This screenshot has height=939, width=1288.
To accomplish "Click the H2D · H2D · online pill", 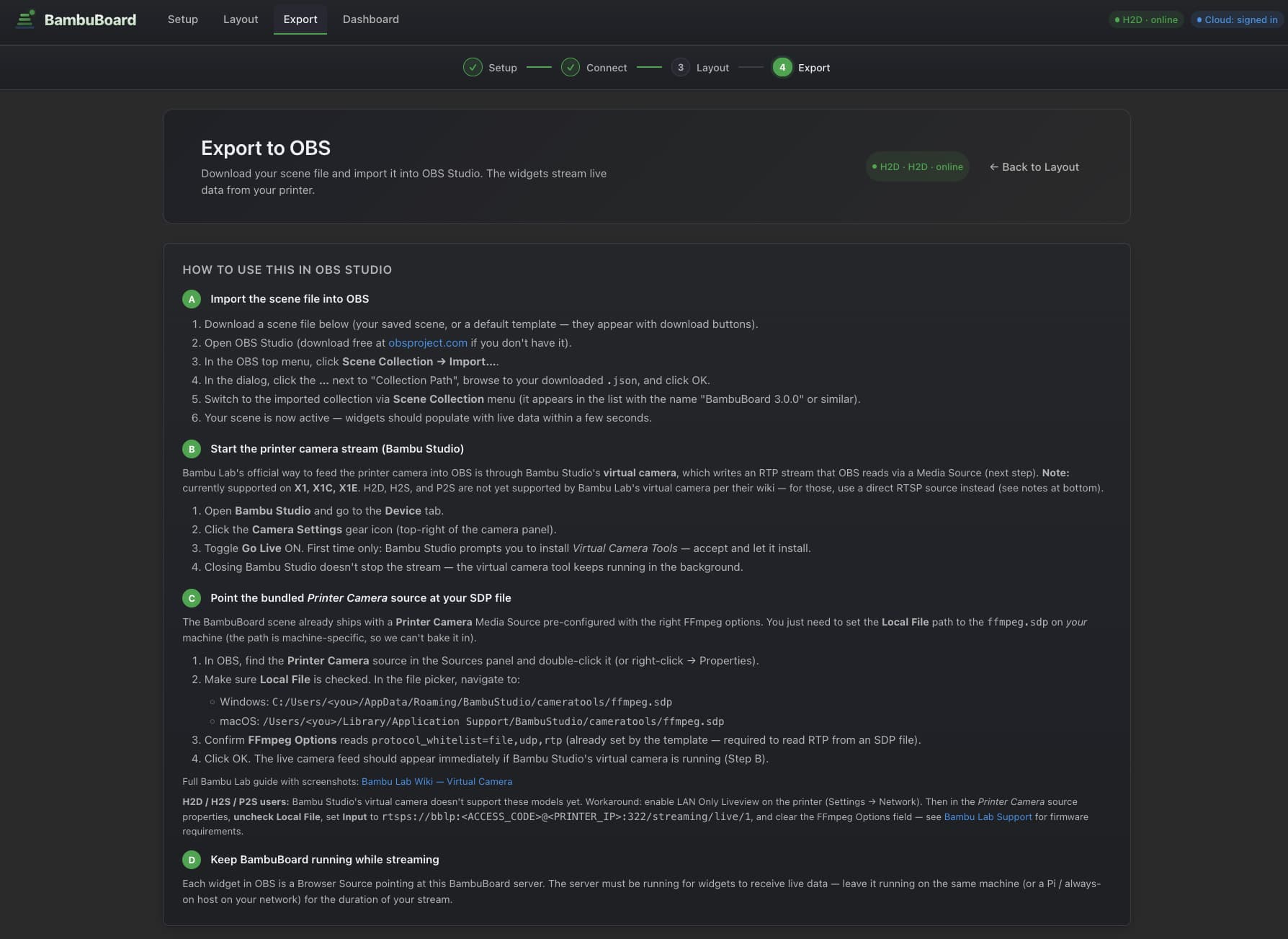I will (x=917, y=166).
